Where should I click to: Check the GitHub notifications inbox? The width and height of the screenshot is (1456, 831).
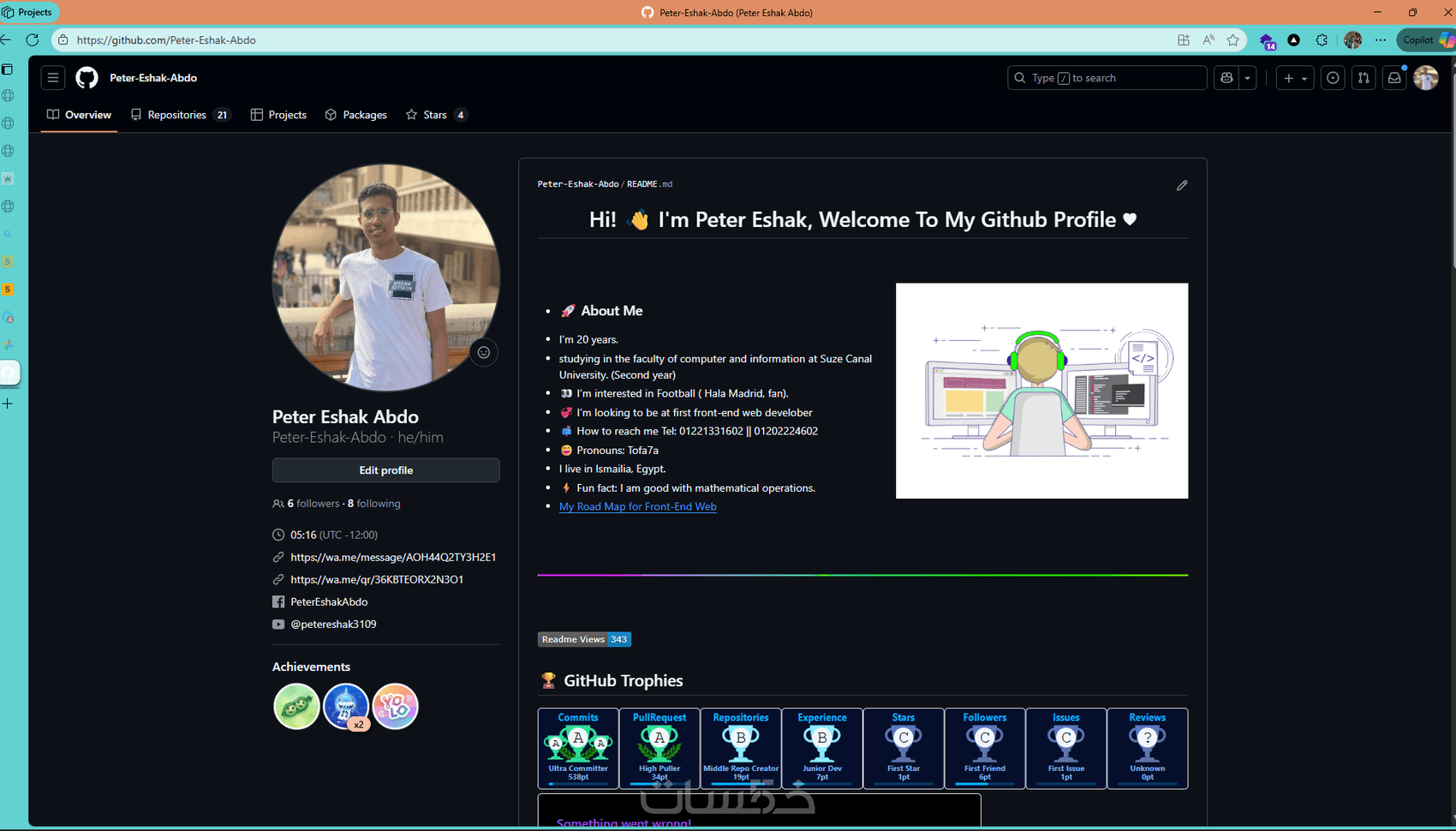[1394, 78]
